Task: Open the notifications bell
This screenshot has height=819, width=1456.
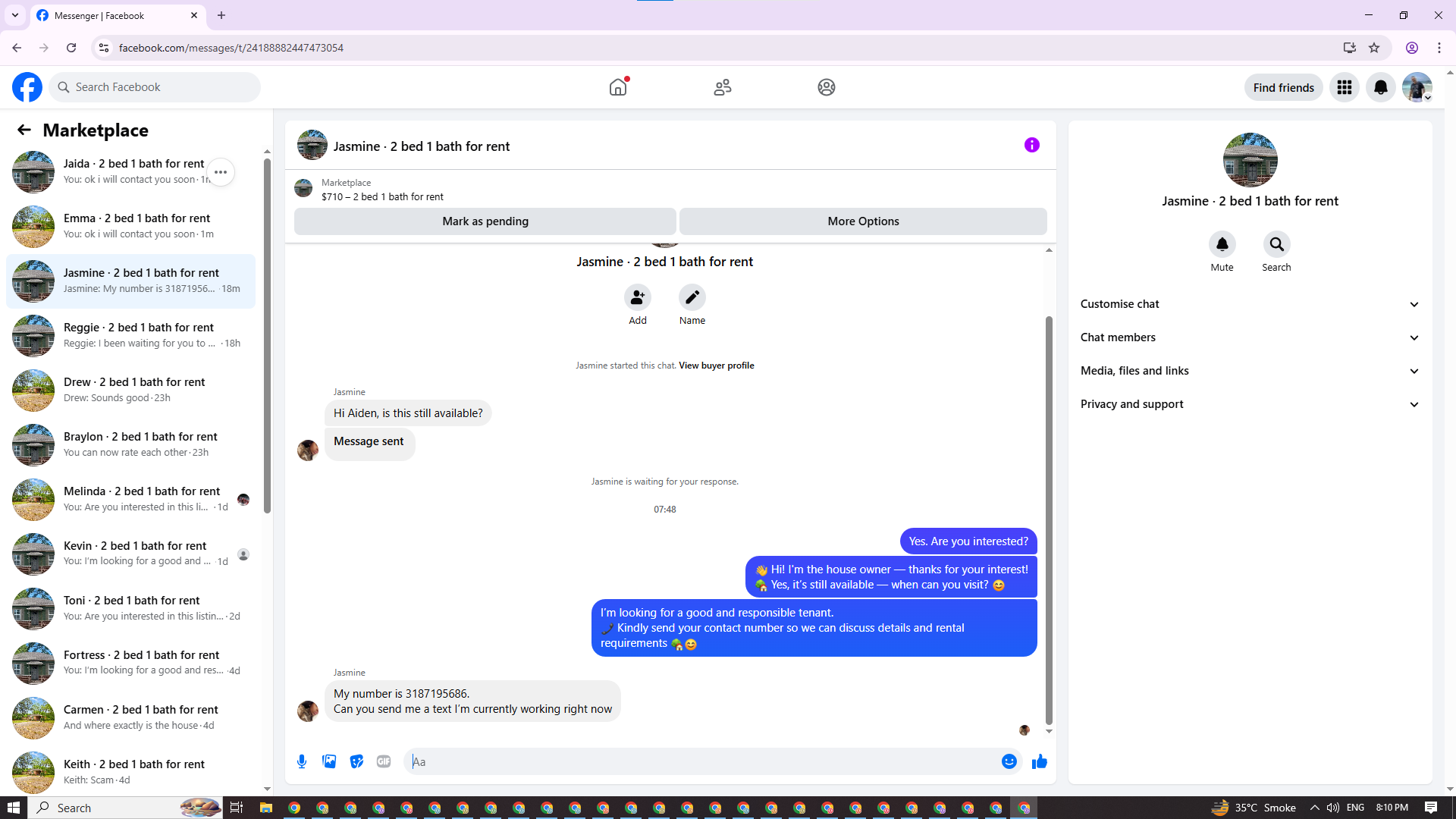Action: point(1381,87)
